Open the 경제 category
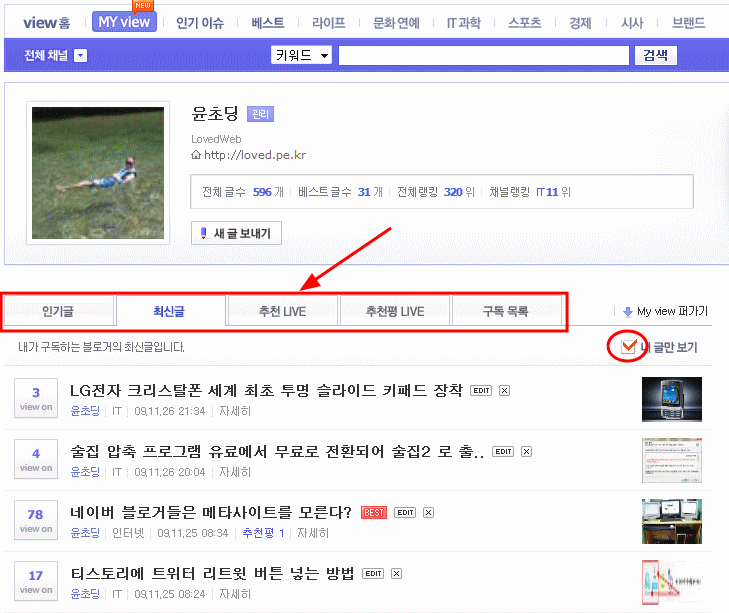The image size is (729, 613). click(580, 23)
